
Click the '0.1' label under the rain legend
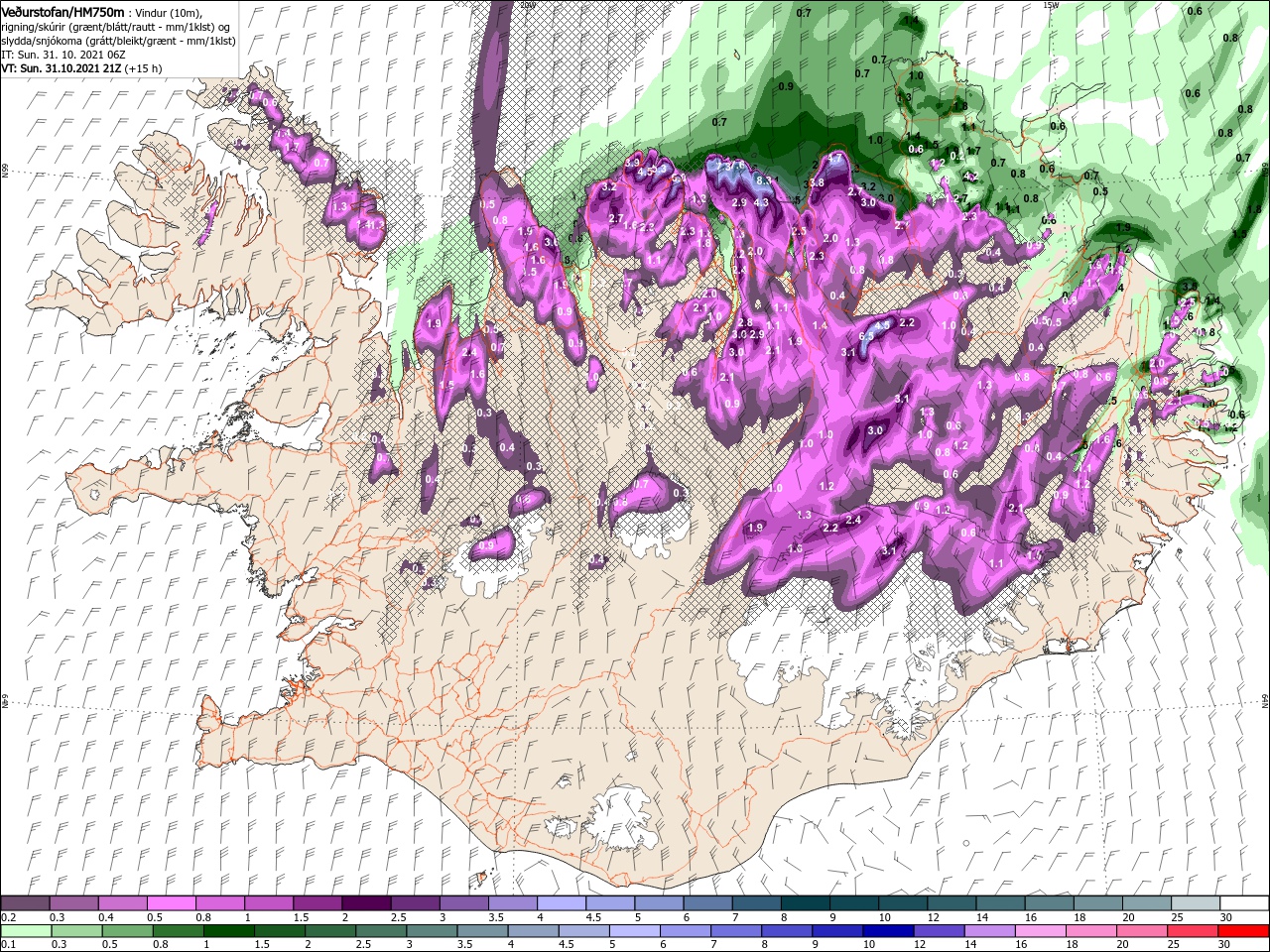tap(9, 944)
